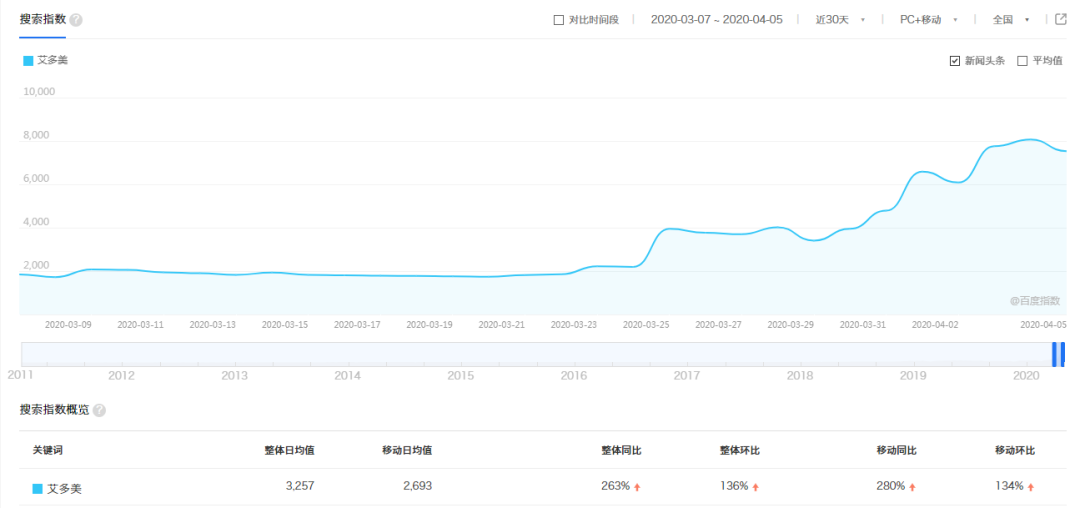The image size is (1080, 508).
Task: Select the 搜索指数 tab
Action: 43,19
